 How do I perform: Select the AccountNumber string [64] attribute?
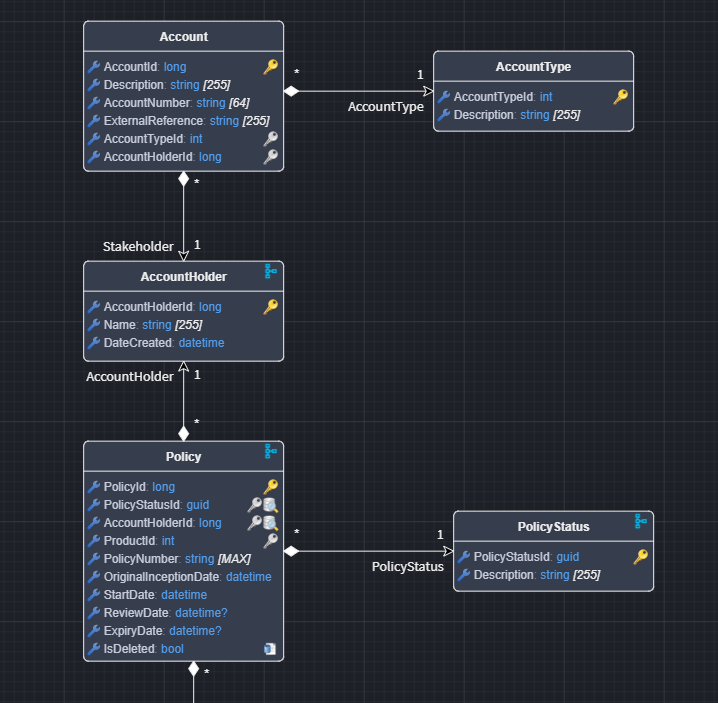176,103
